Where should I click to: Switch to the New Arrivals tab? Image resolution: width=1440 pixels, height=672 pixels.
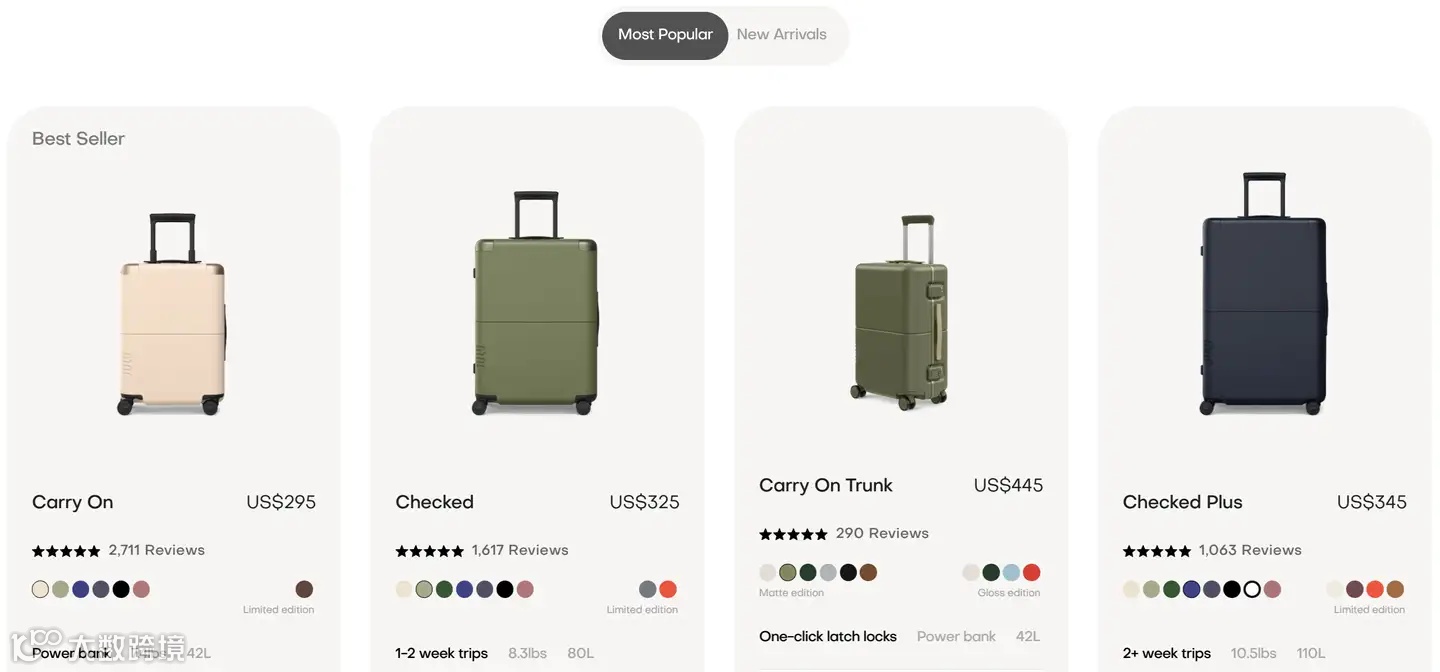tap(781, 35)
